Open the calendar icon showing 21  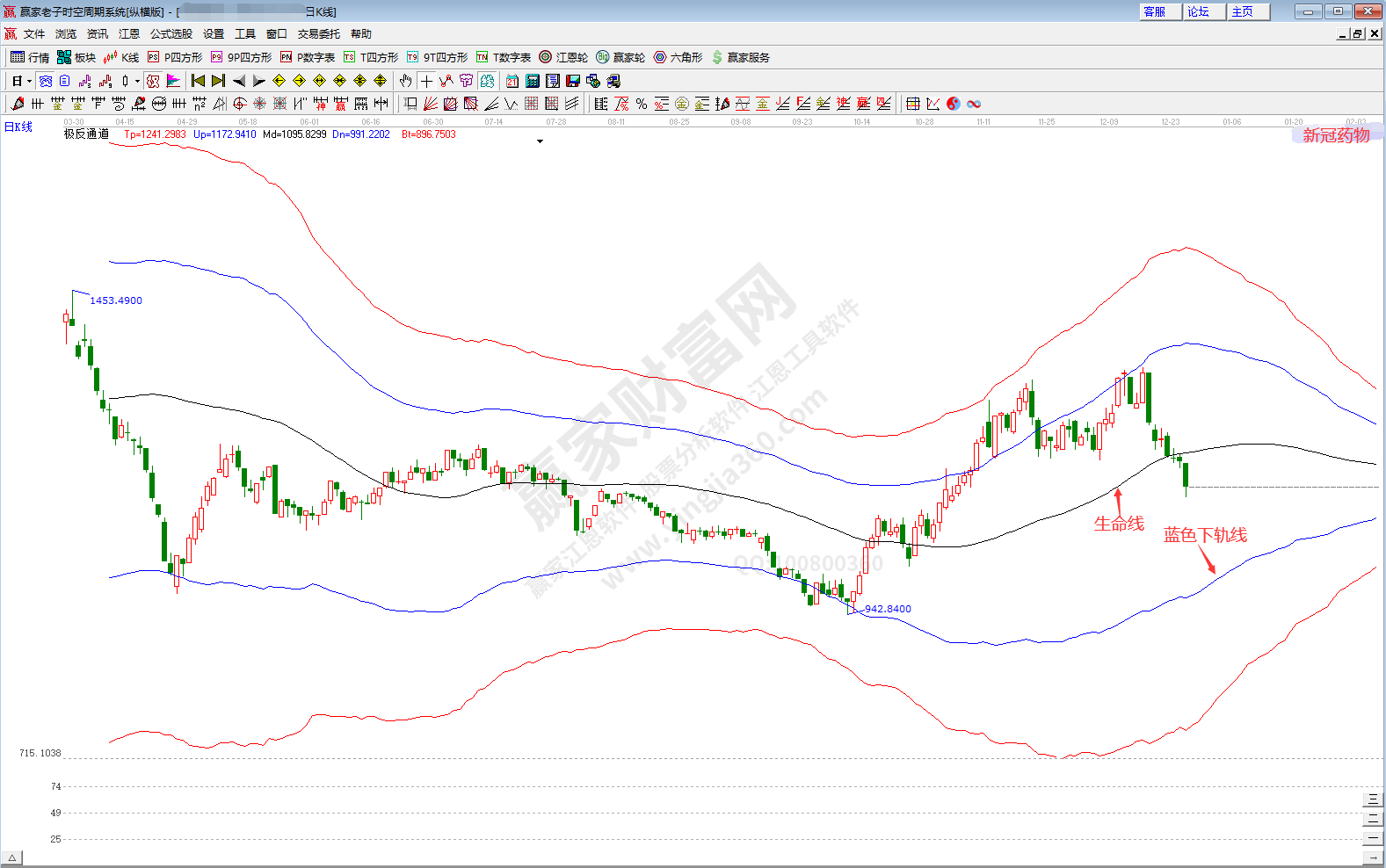click(512, 81)
